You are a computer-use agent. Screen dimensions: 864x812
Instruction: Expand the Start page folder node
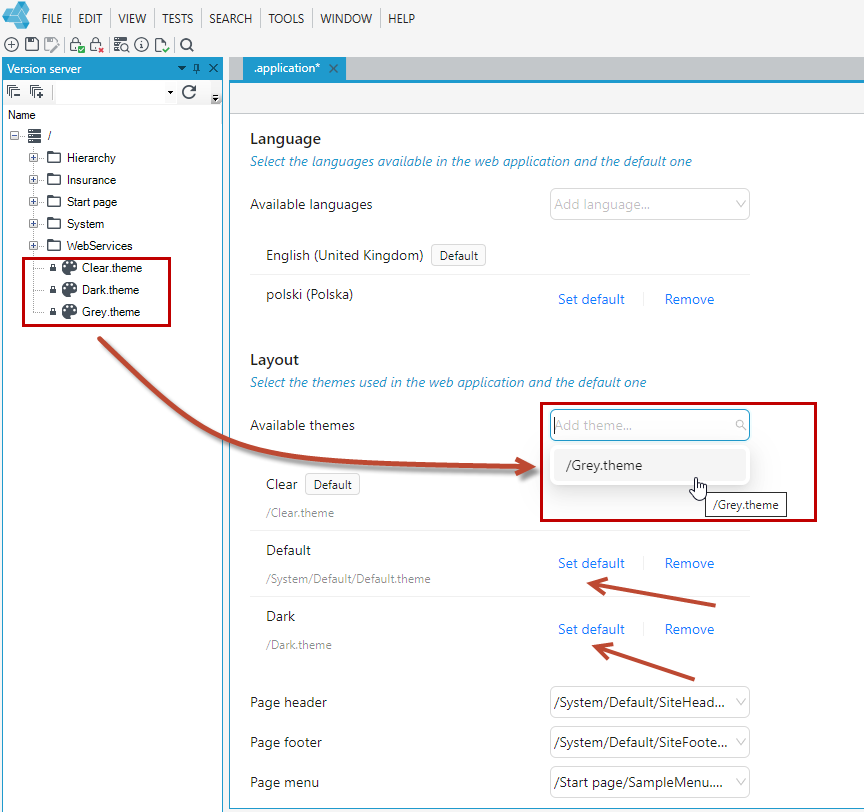point(33,202)
